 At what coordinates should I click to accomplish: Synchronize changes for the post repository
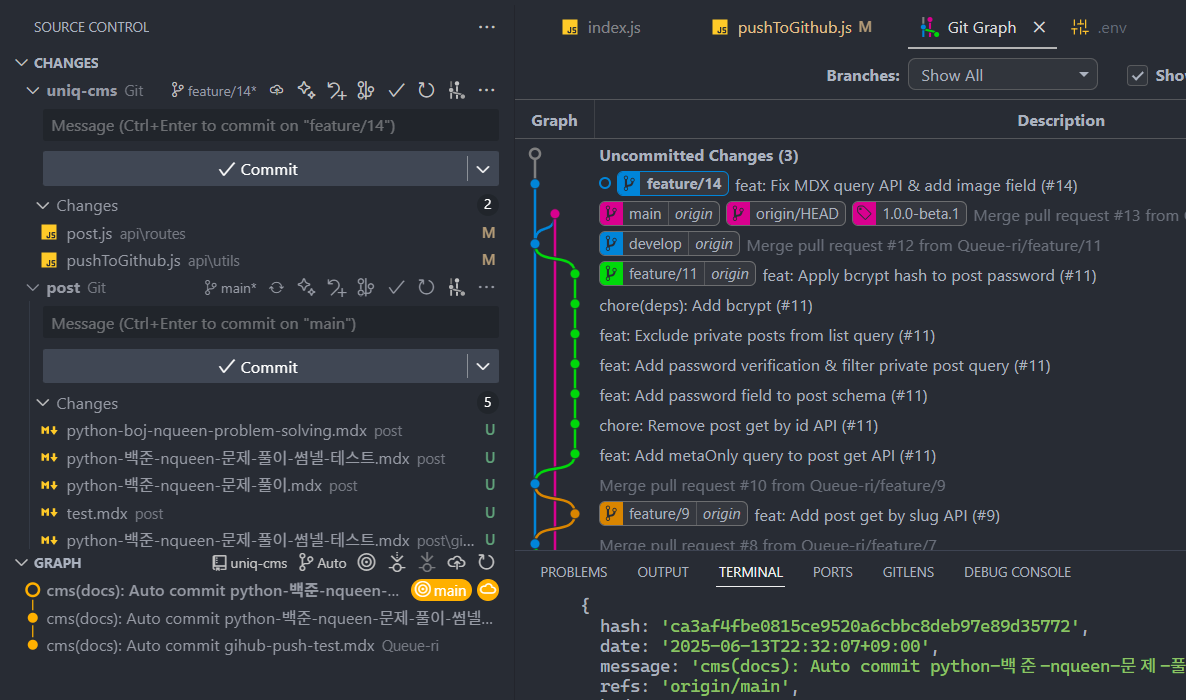[277, 288]
